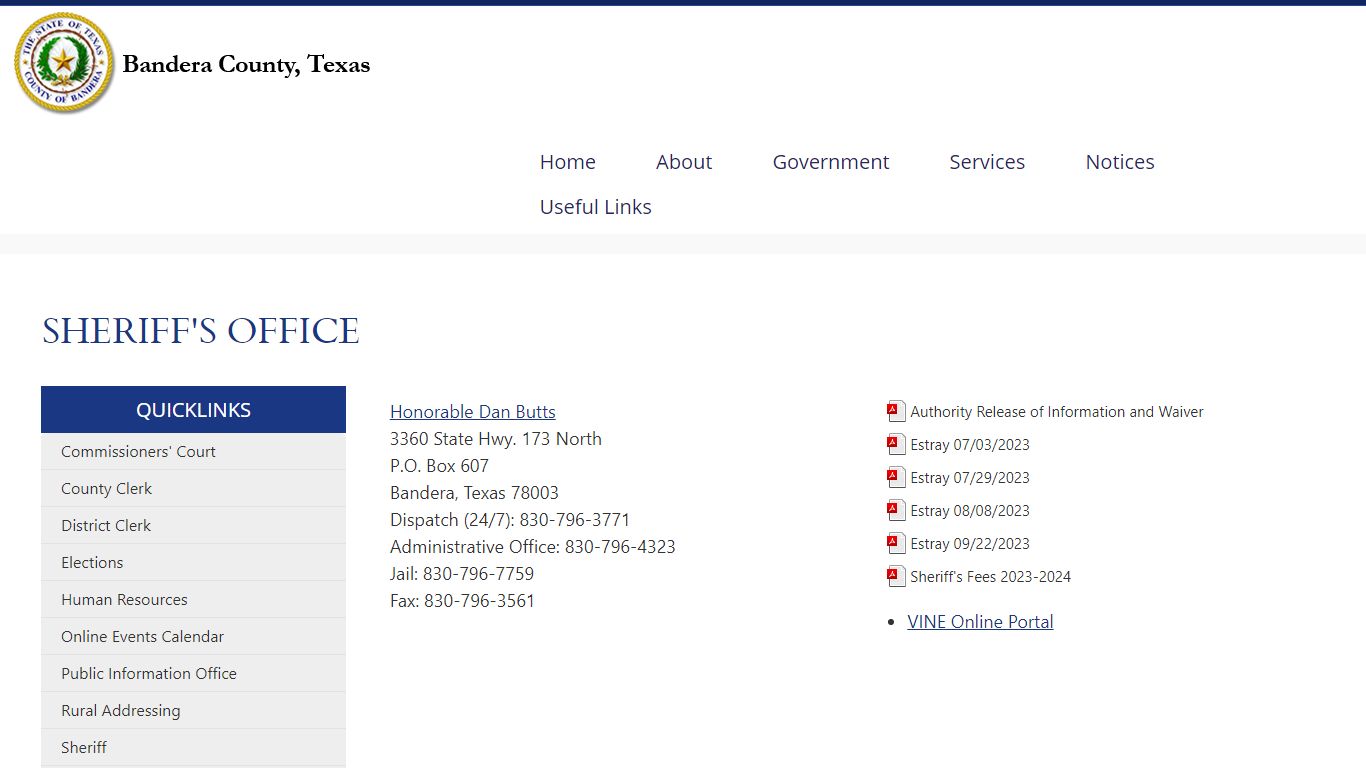Go to Commissioners' Court quicklink
This screenshot has height=768, width=1366.
click(x=193, y=452)
